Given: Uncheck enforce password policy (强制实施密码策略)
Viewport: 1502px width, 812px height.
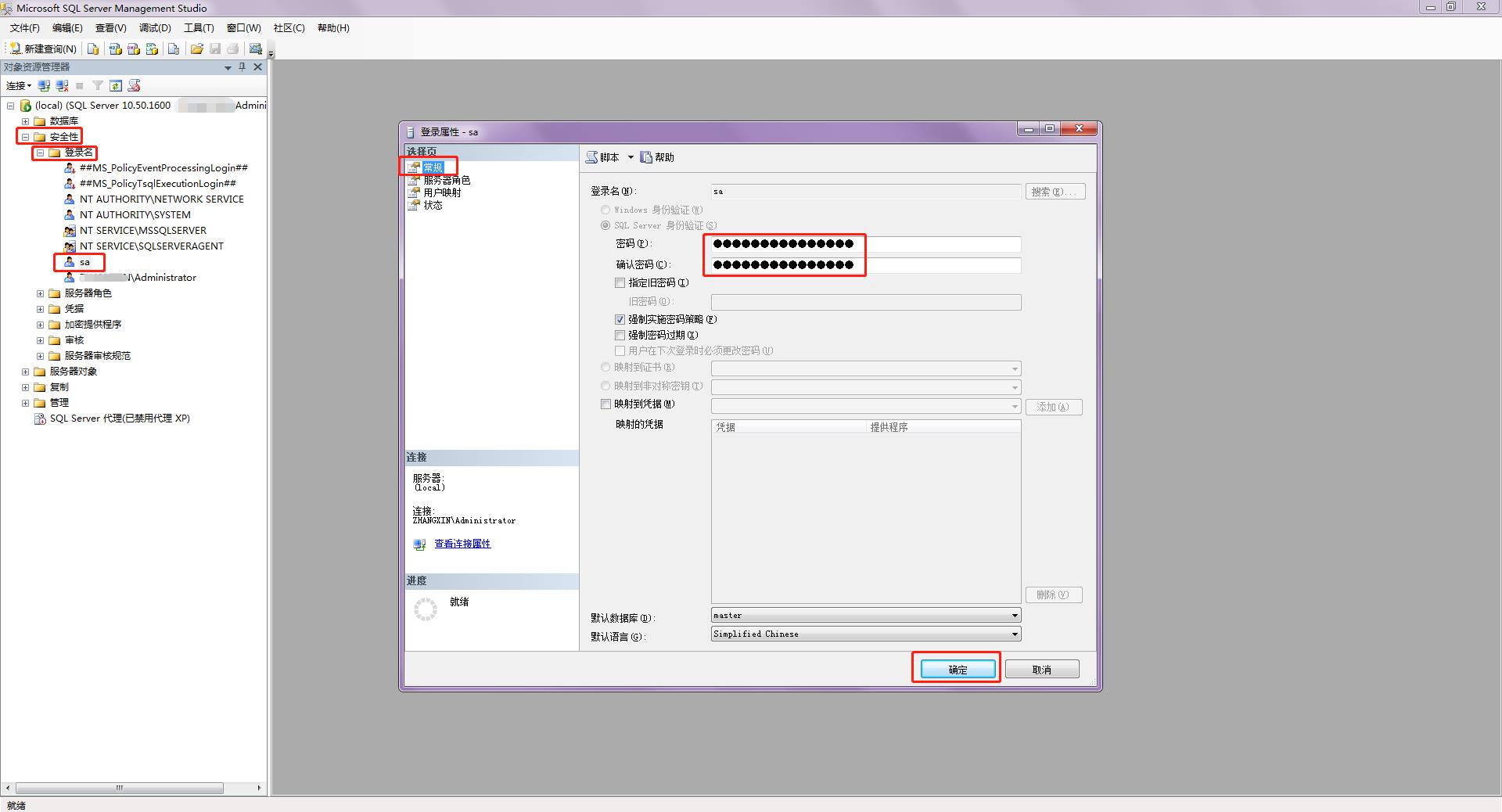Looking at the screenshot, I should pos(620,319).
